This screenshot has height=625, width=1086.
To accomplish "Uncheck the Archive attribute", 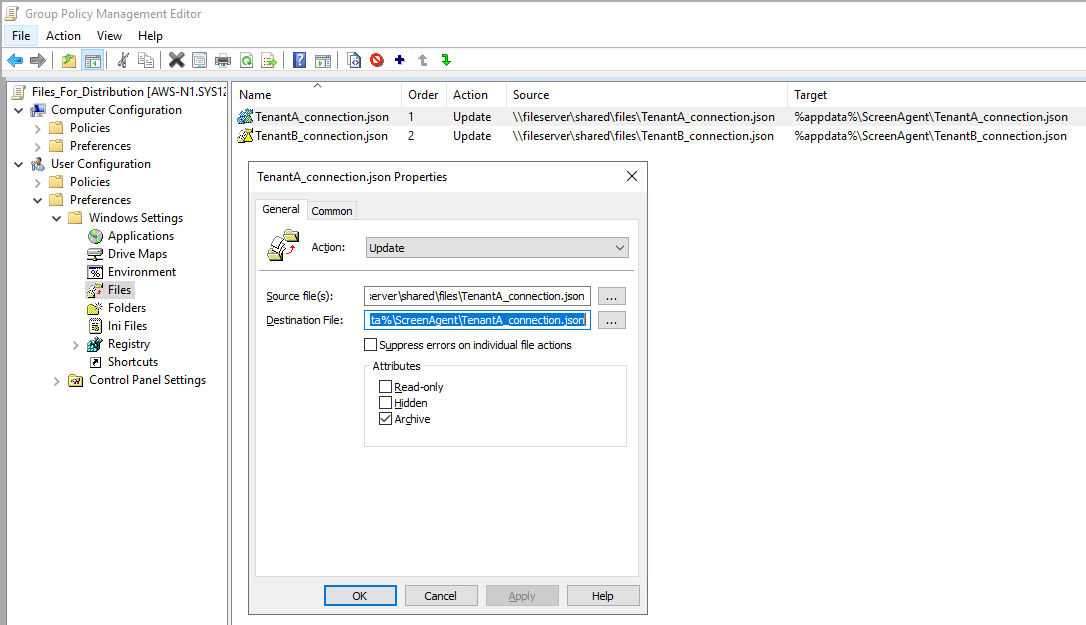I will coord(386,419).
